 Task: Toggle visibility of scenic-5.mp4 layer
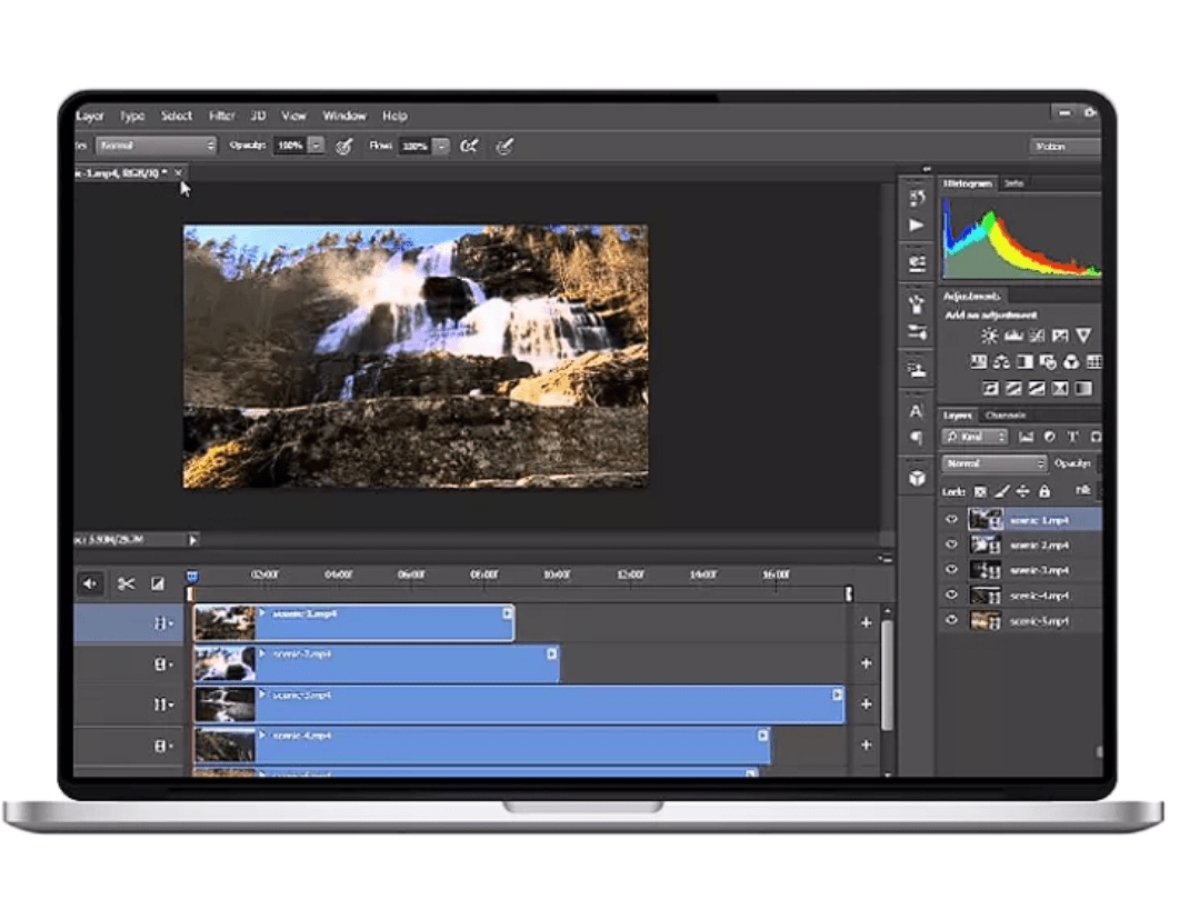tap(951, 621)
